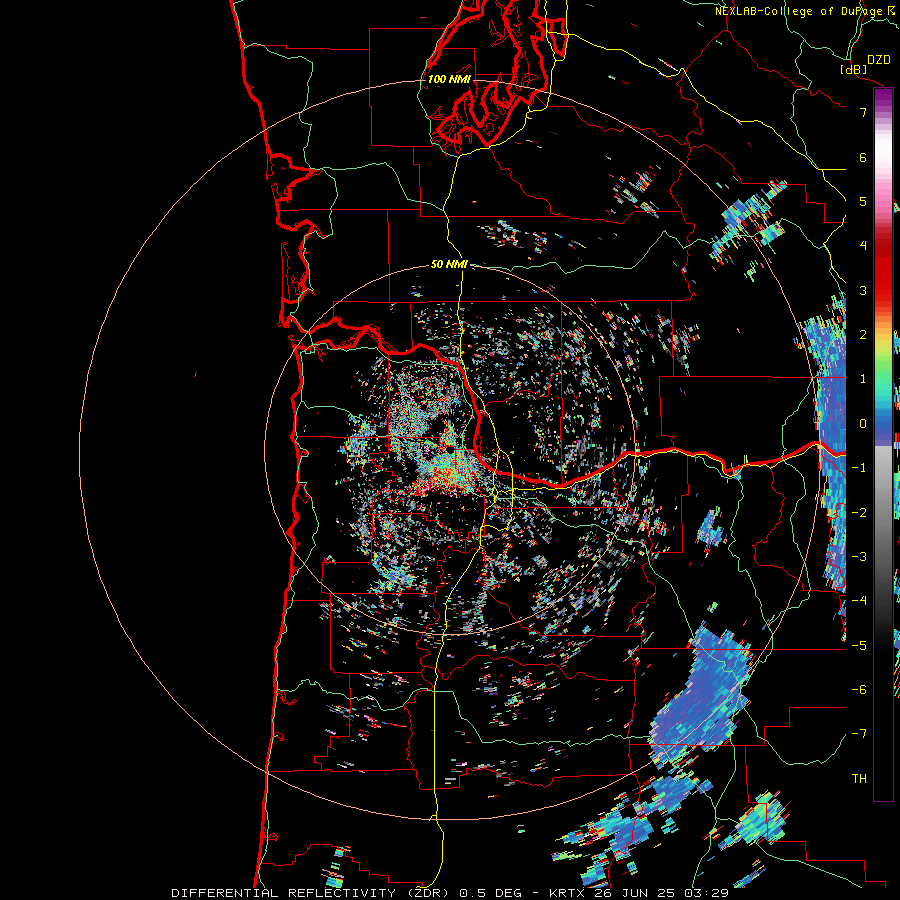Click the -4 tick label on scale
900x900 pixels.
859,601
